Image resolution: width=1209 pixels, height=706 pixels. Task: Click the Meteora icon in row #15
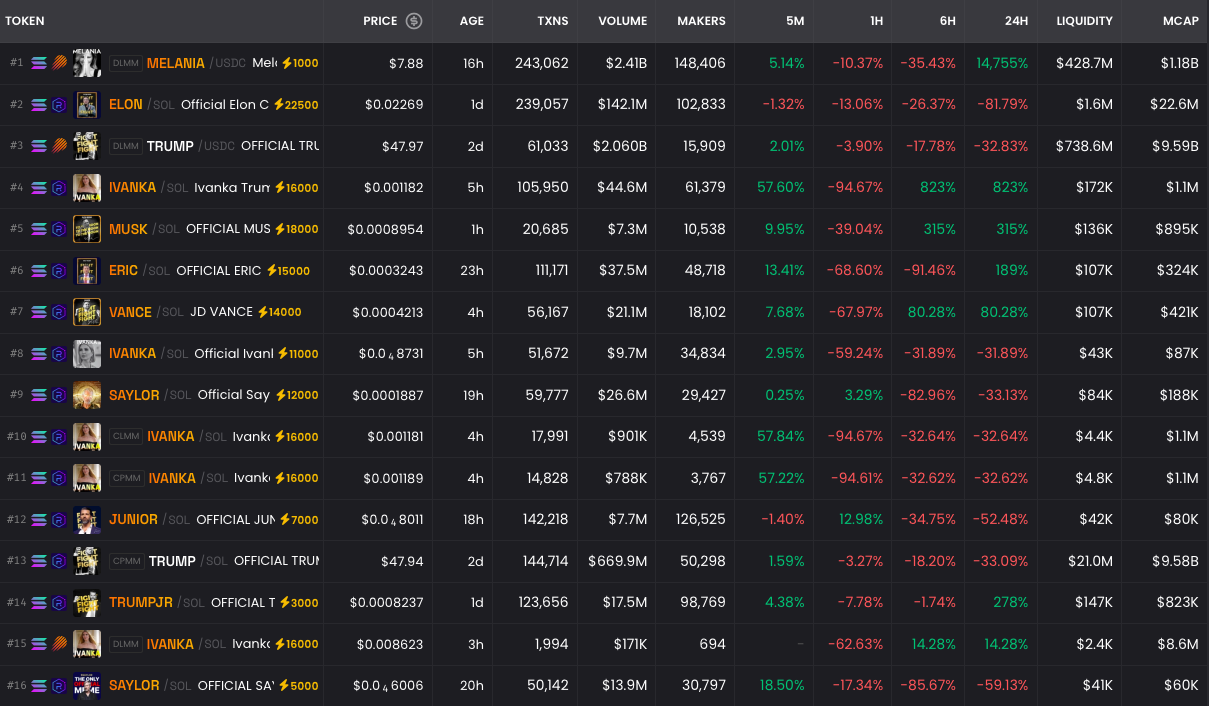[x=59, y=644]
